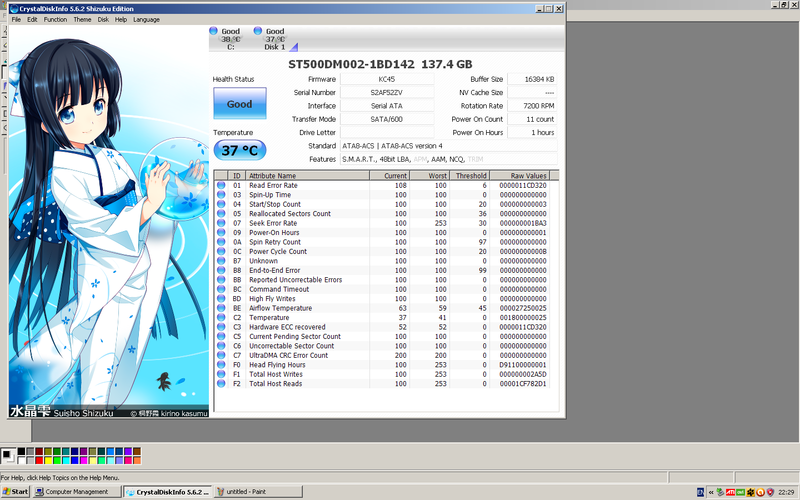This screenshot has height=500, width=800.
Task: Click the Transfer Mode field SATA/600
Action: [387, 119]
